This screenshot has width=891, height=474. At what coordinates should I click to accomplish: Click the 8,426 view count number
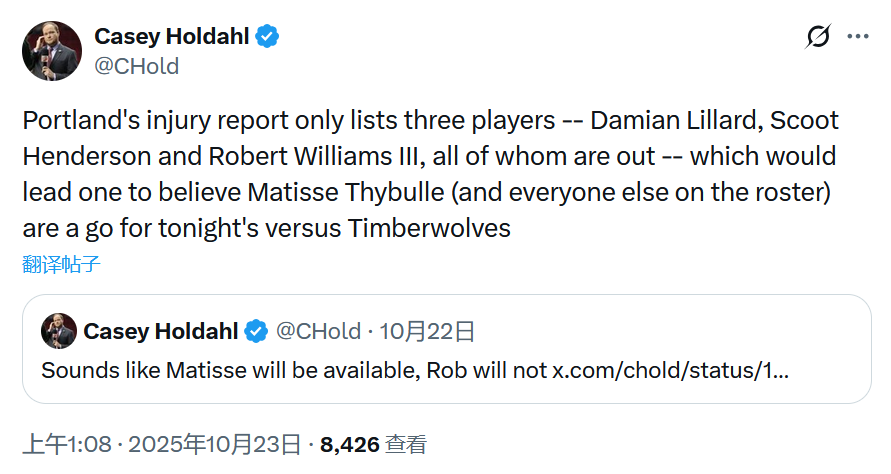pyautogui.click(x=350, y=444)
